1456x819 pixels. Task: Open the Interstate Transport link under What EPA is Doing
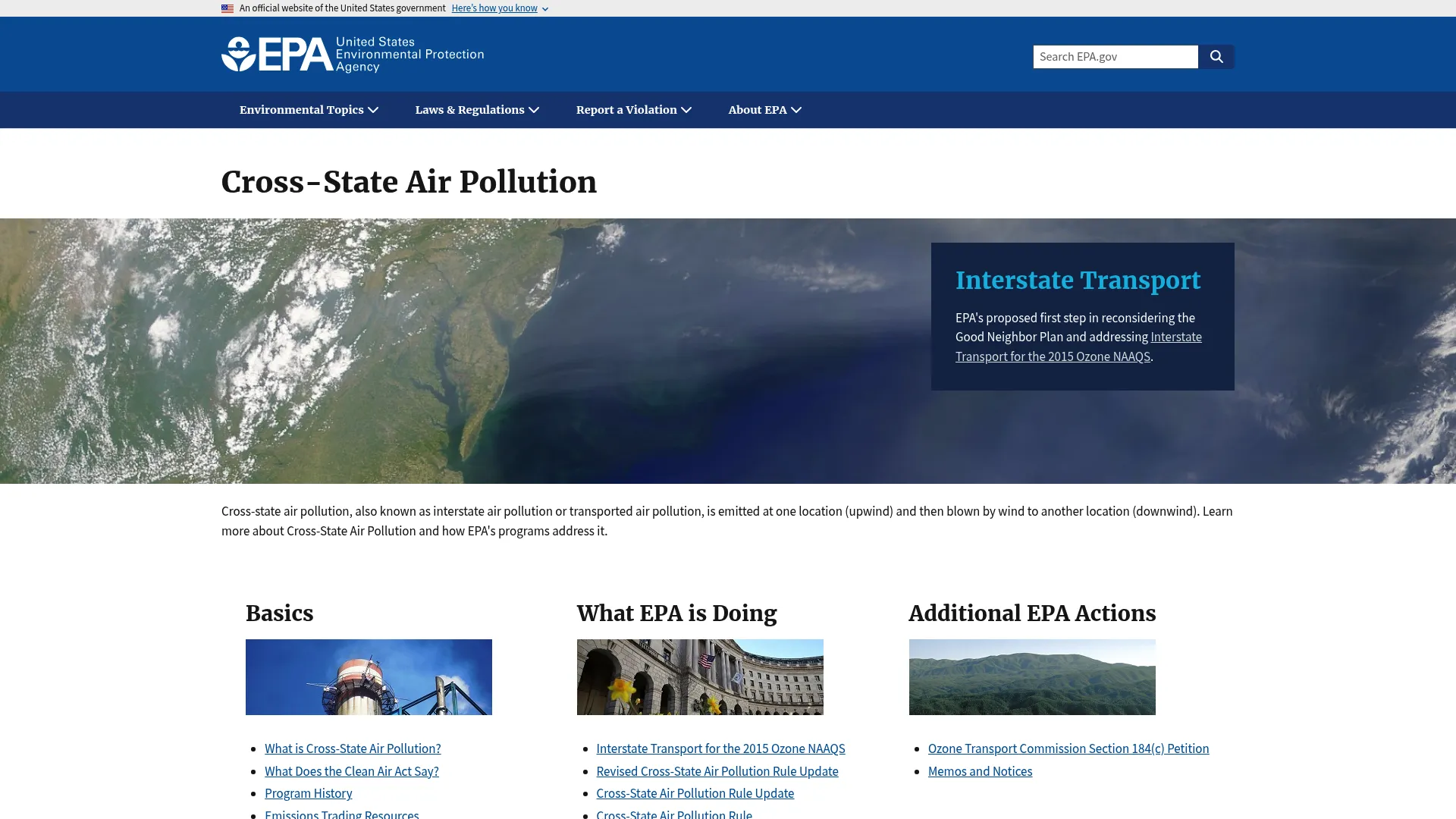pyautogui.click(x=720, y=748)
